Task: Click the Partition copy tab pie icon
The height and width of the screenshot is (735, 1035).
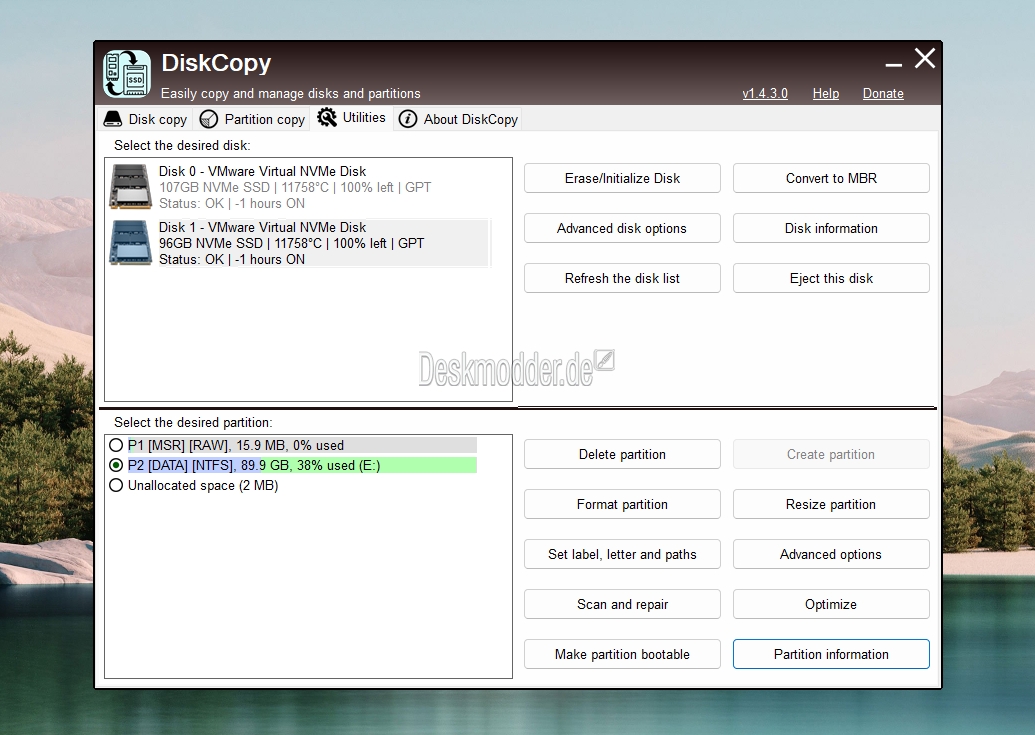Action: (x=209, y=119)
